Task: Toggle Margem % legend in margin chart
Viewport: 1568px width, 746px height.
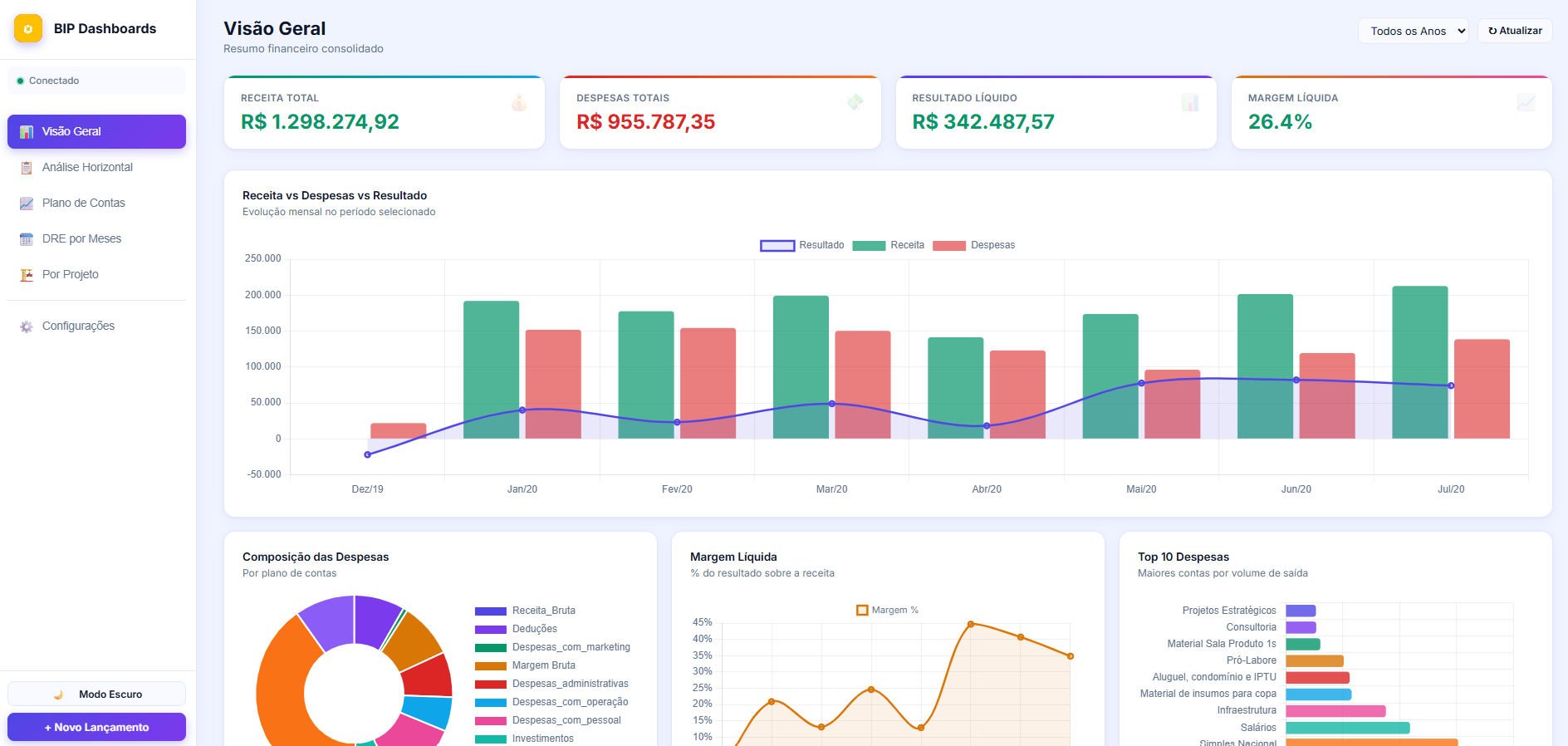Action: pyautogui.click(x=887, y=610)
